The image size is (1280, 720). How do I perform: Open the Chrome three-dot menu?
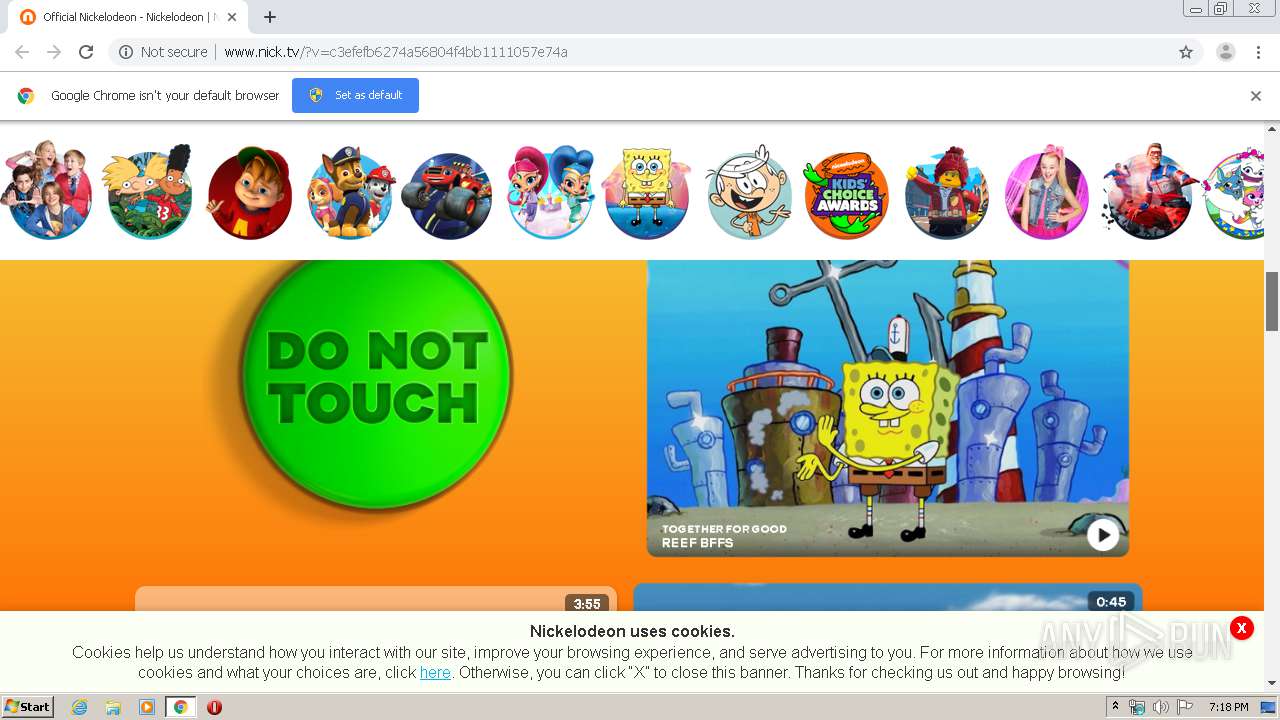(1258, 52)
